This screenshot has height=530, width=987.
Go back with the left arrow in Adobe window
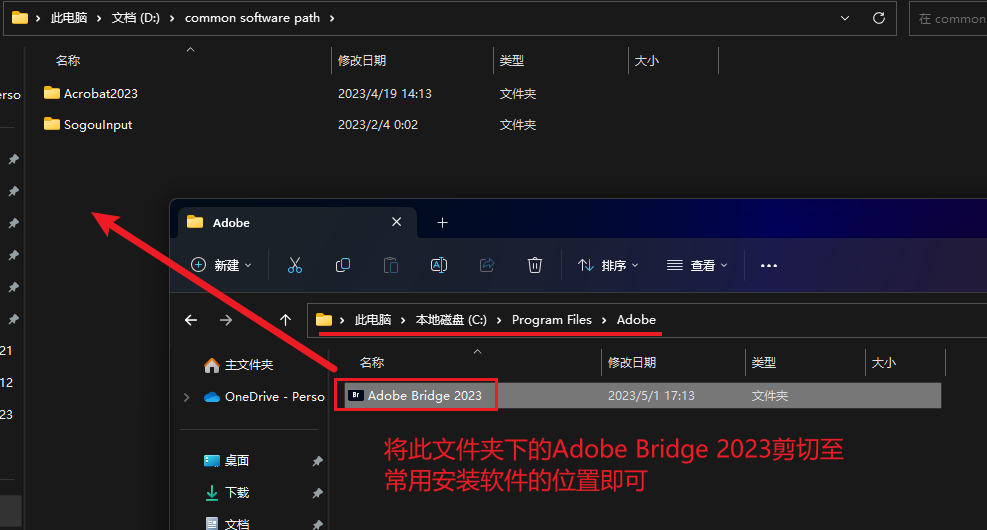[191, 320]
